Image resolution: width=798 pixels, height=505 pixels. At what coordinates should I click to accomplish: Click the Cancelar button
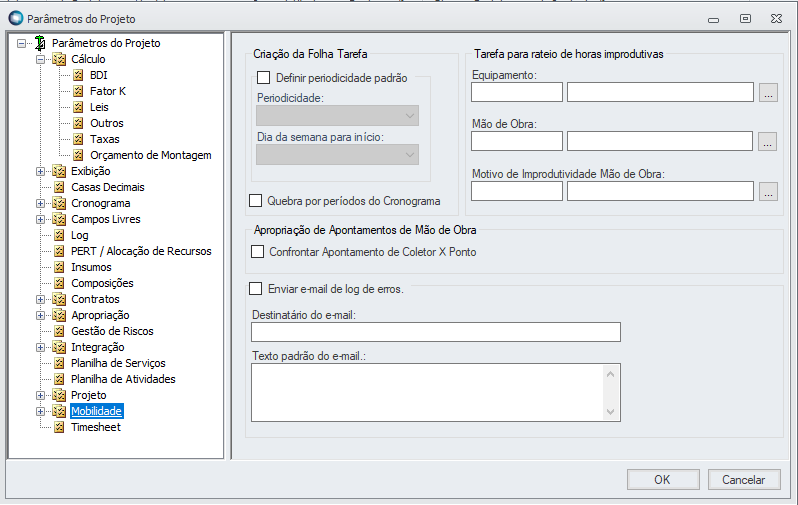point(743,480)
